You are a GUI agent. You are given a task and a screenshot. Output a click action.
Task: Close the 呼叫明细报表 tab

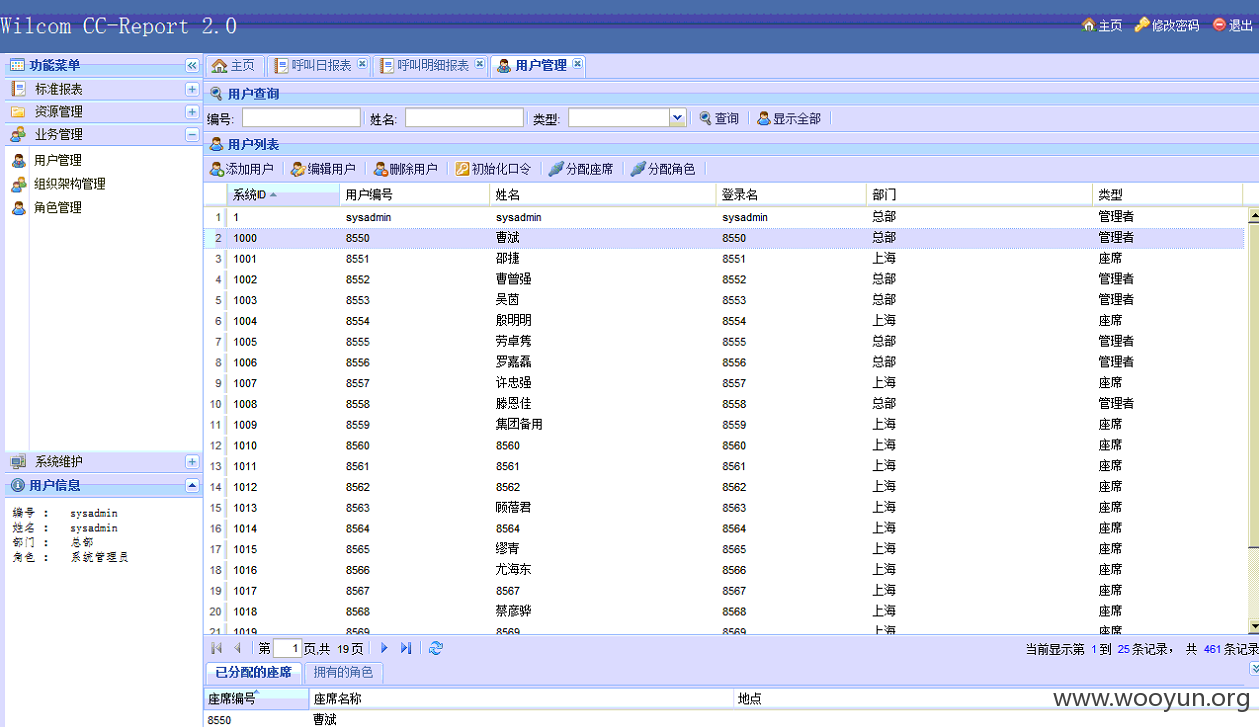[479, 64]
